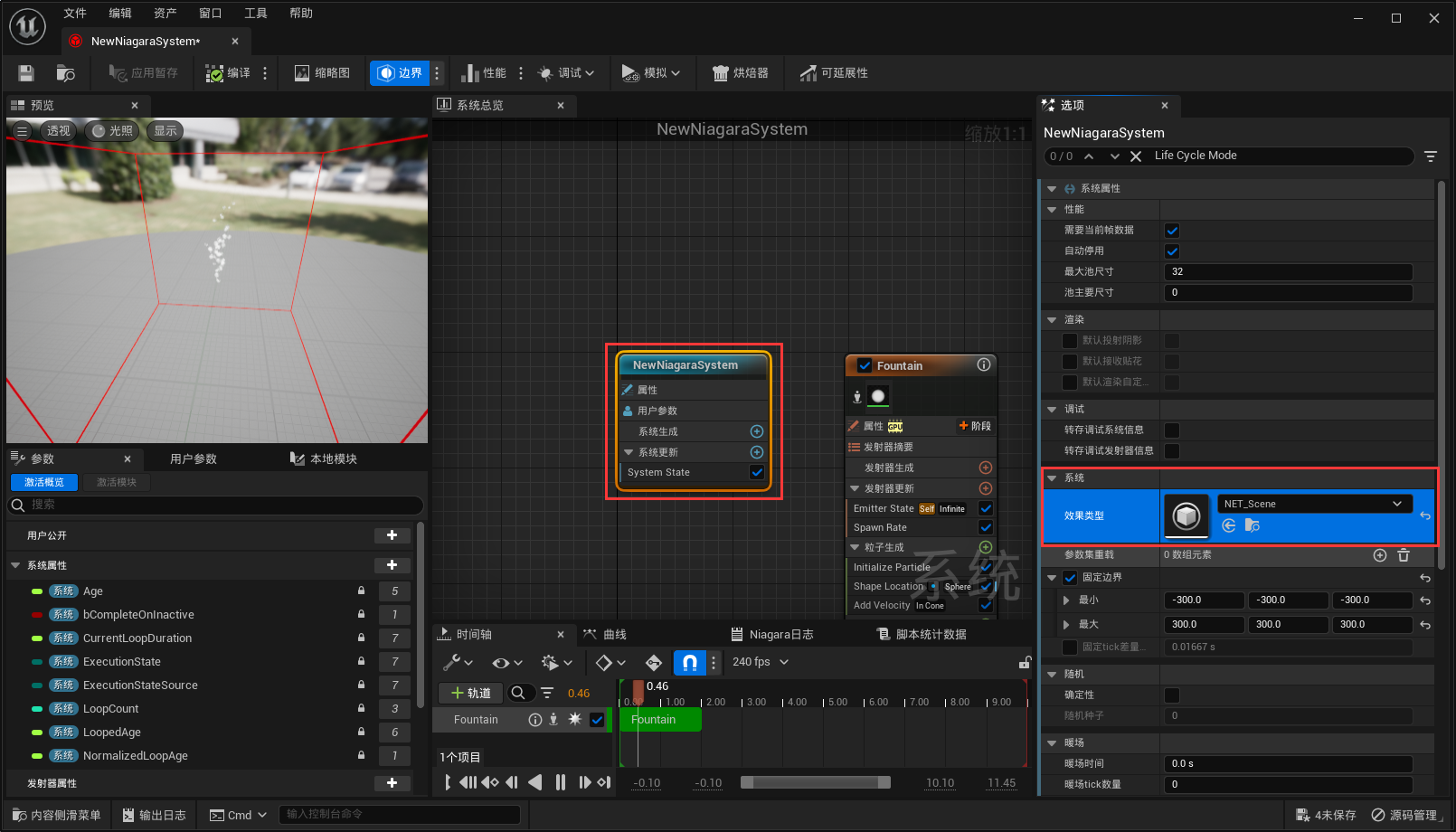The height and width of the screenshot is (832, 1456).
Task: Play the timeline in reverse
Action: [535, 783]
